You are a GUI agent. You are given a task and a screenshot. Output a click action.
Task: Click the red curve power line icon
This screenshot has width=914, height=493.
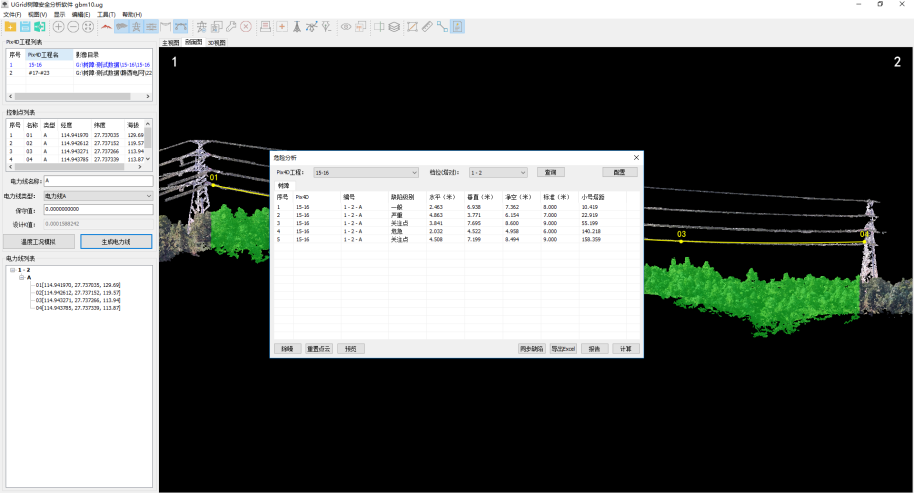pyautogui.click(x=106, y=27)
